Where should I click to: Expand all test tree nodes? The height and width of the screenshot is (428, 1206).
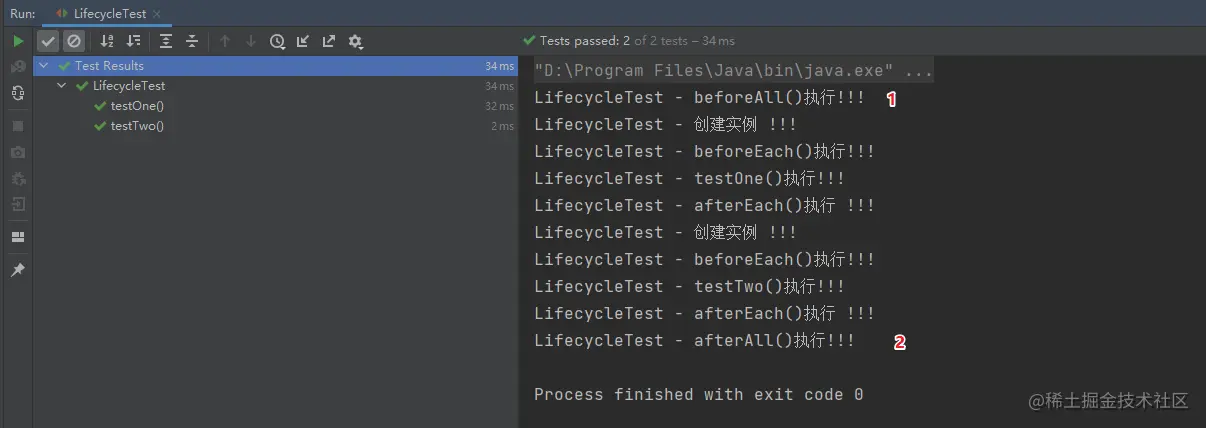166,41
